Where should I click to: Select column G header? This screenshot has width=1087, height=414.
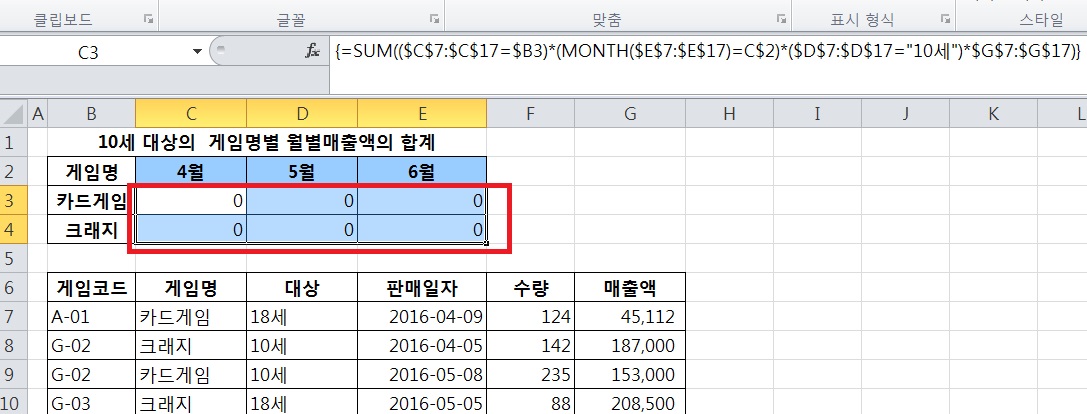tap(629, 115)
